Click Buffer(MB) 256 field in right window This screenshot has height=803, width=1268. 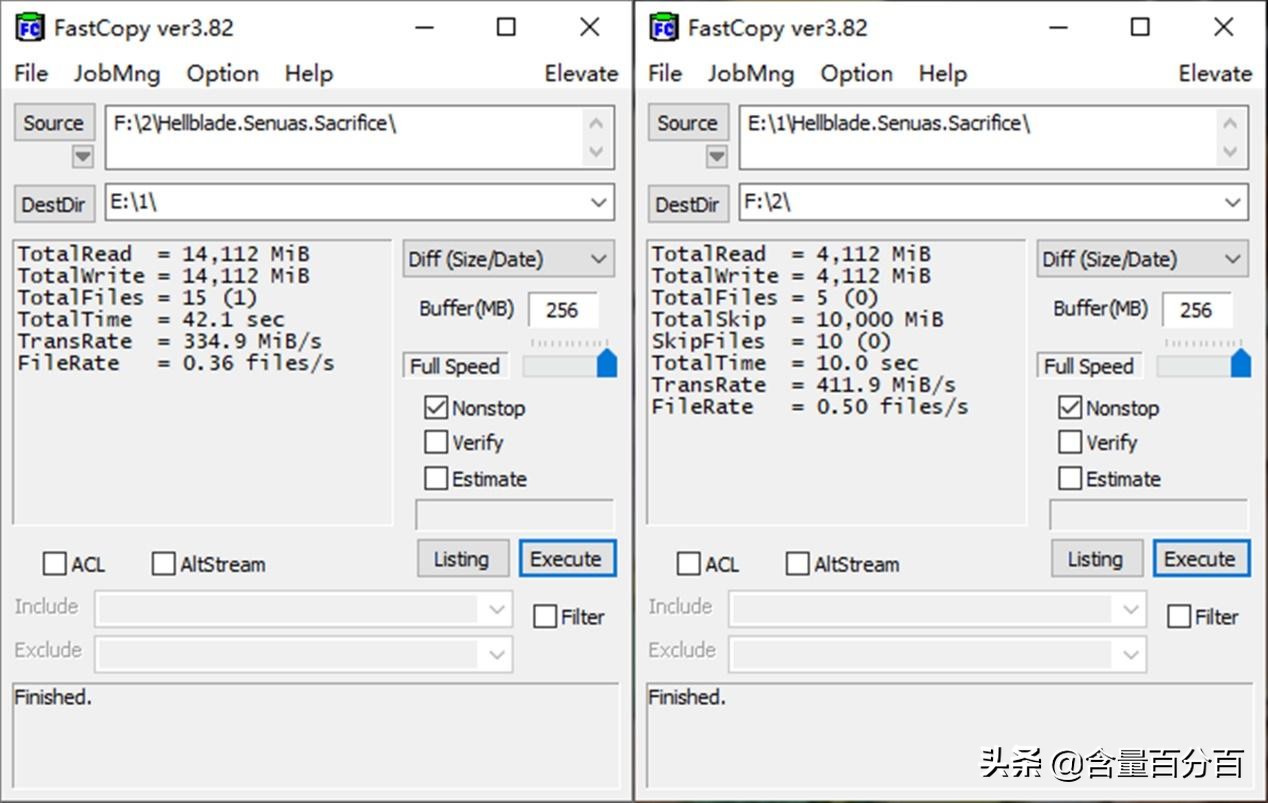[x=1196, y=310]
